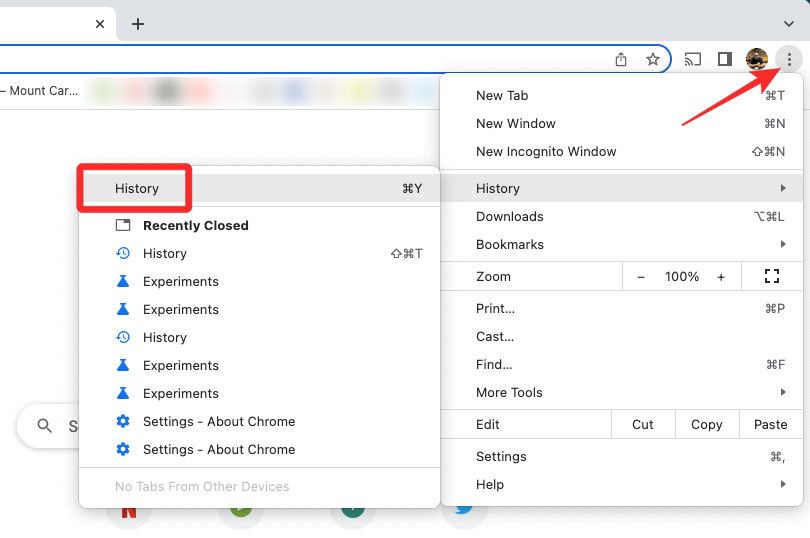Click the Paste button in Edit row
The image size is (810, 538).
[770, 424]
